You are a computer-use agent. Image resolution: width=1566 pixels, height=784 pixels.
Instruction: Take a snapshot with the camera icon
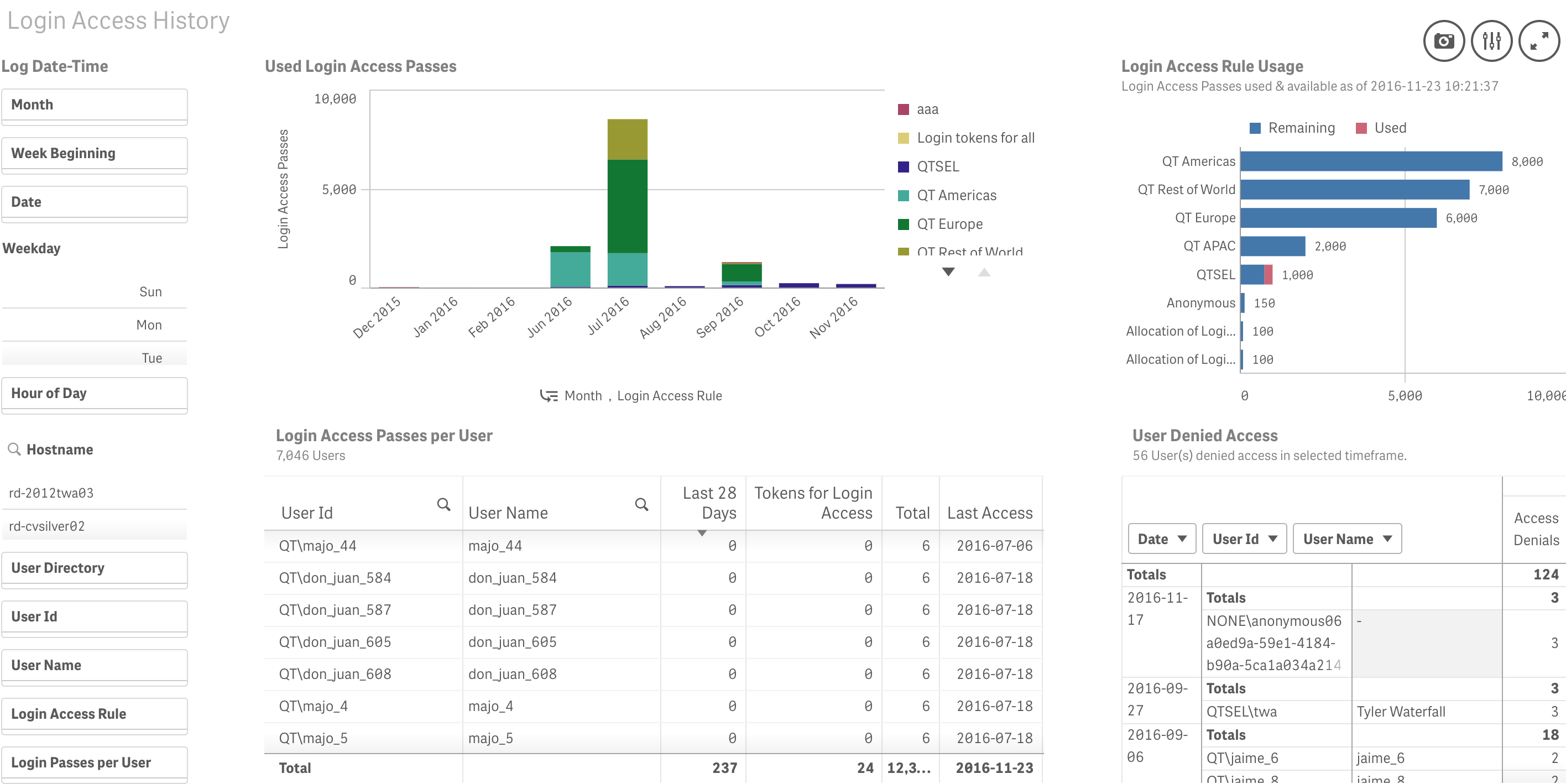point(1444,40)
